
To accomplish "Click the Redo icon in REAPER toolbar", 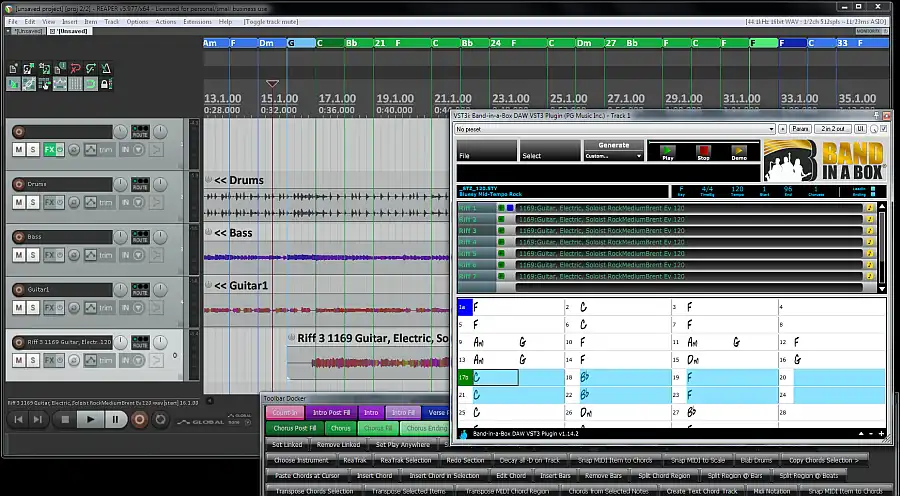I will point(91,69).
